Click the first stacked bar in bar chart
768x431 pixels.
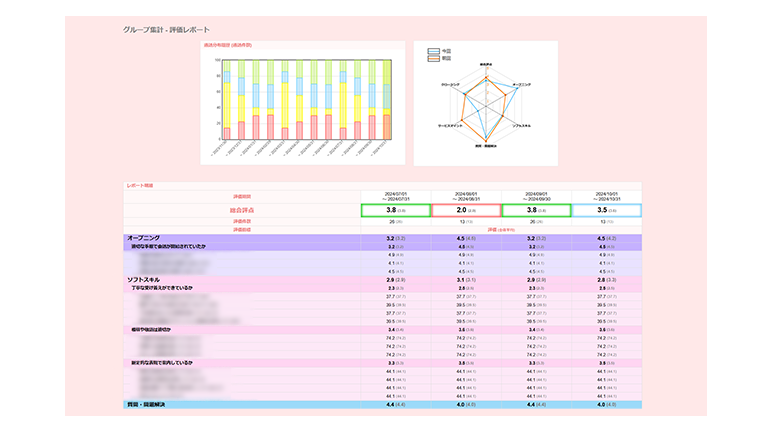[227, 100]
